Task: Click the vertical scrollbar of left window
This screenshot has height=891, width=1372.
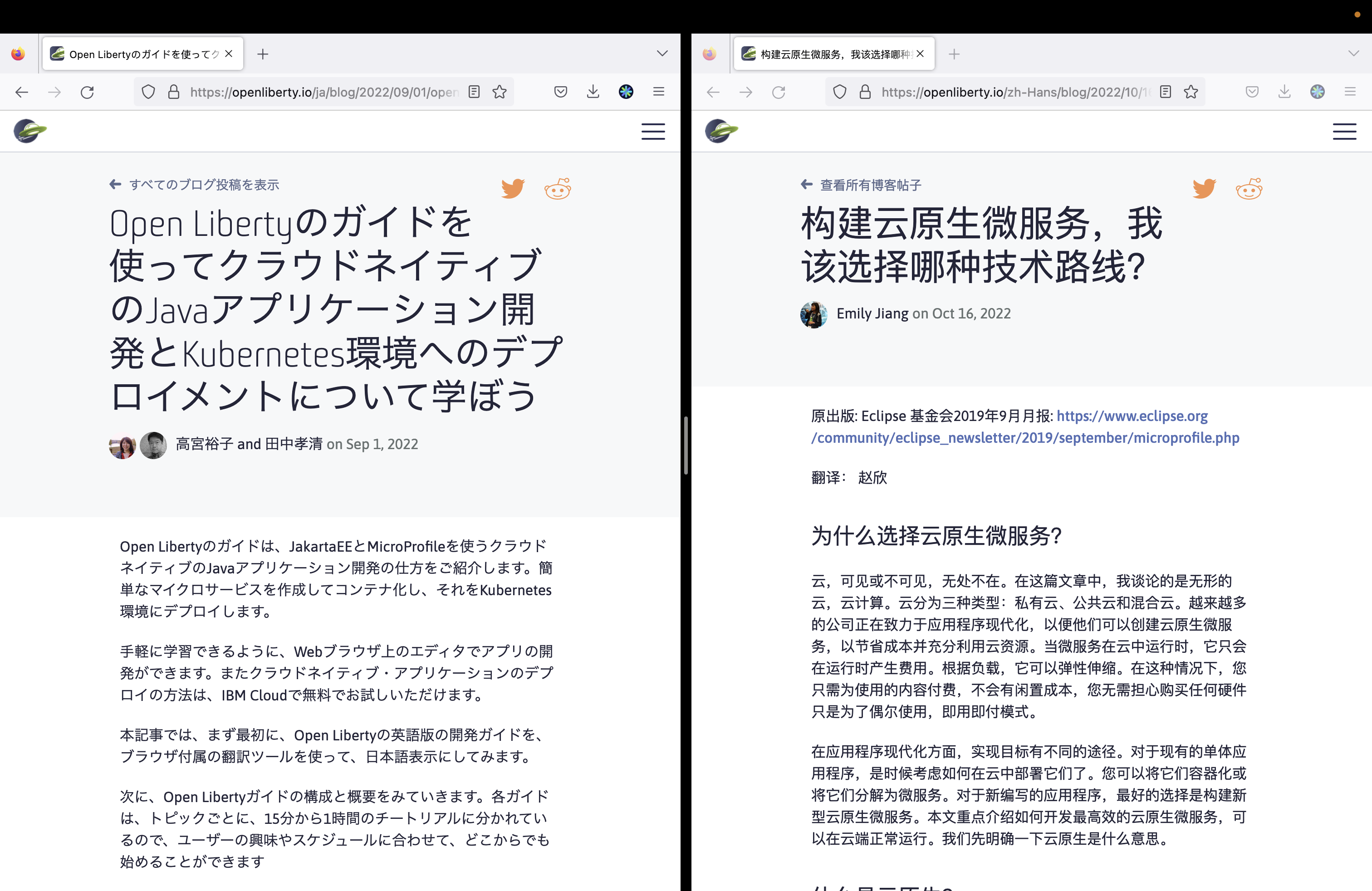Action: pos(686,445)
